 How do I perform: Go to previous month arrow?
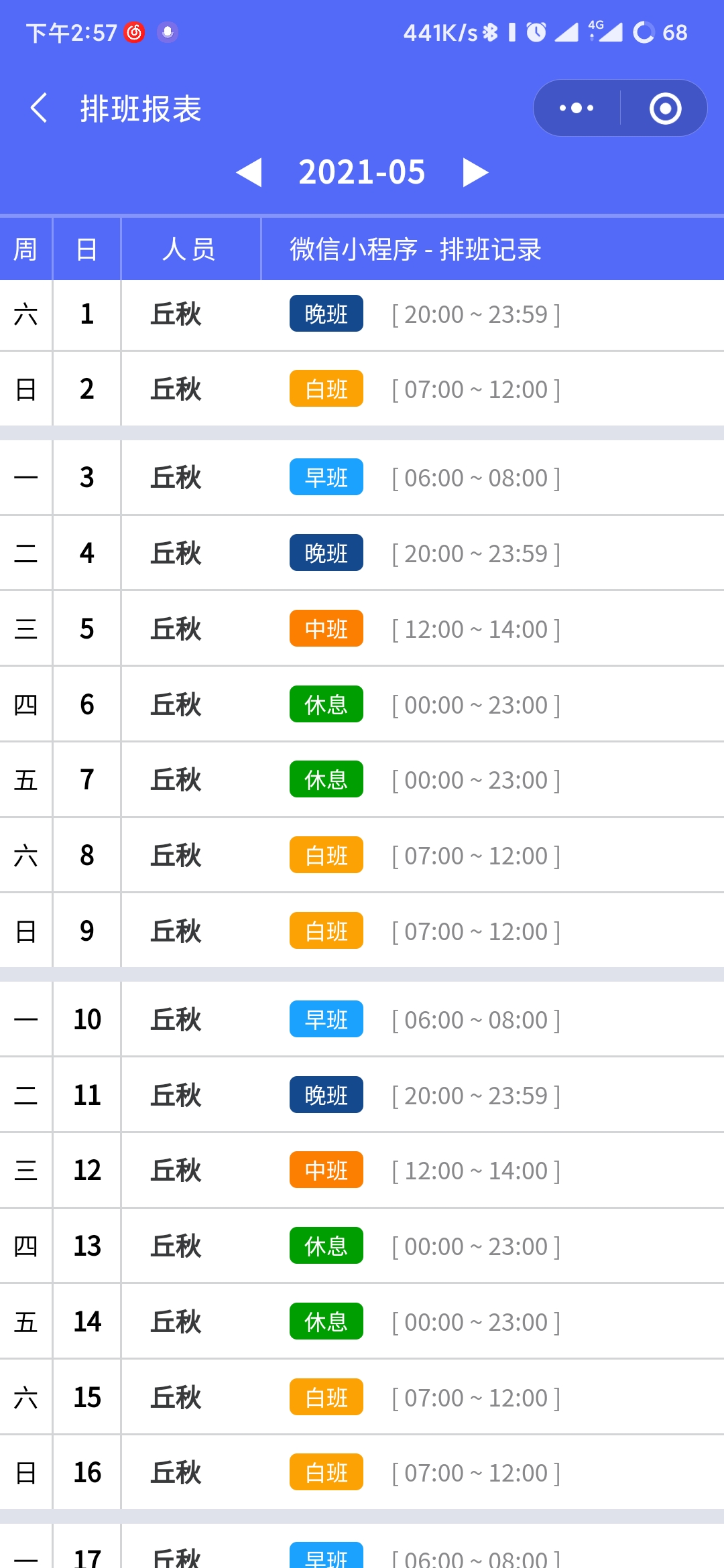(249, 172)
